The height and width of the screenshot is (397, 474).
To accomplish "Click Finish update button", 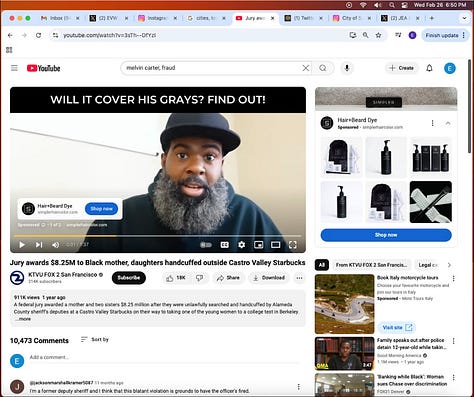I will (445, 35).
